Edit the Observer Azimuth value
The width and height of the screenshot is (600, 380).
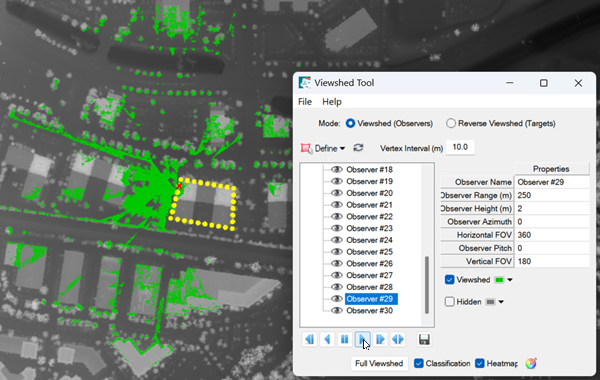[x=552, y=222]
